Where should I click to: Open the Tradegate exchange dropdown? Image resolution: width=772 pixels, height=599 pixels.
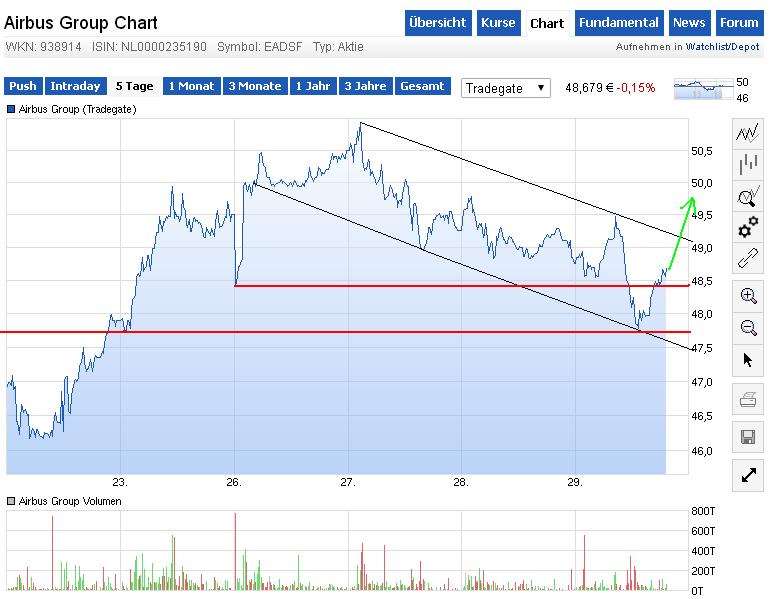click(x=507, y=88)
